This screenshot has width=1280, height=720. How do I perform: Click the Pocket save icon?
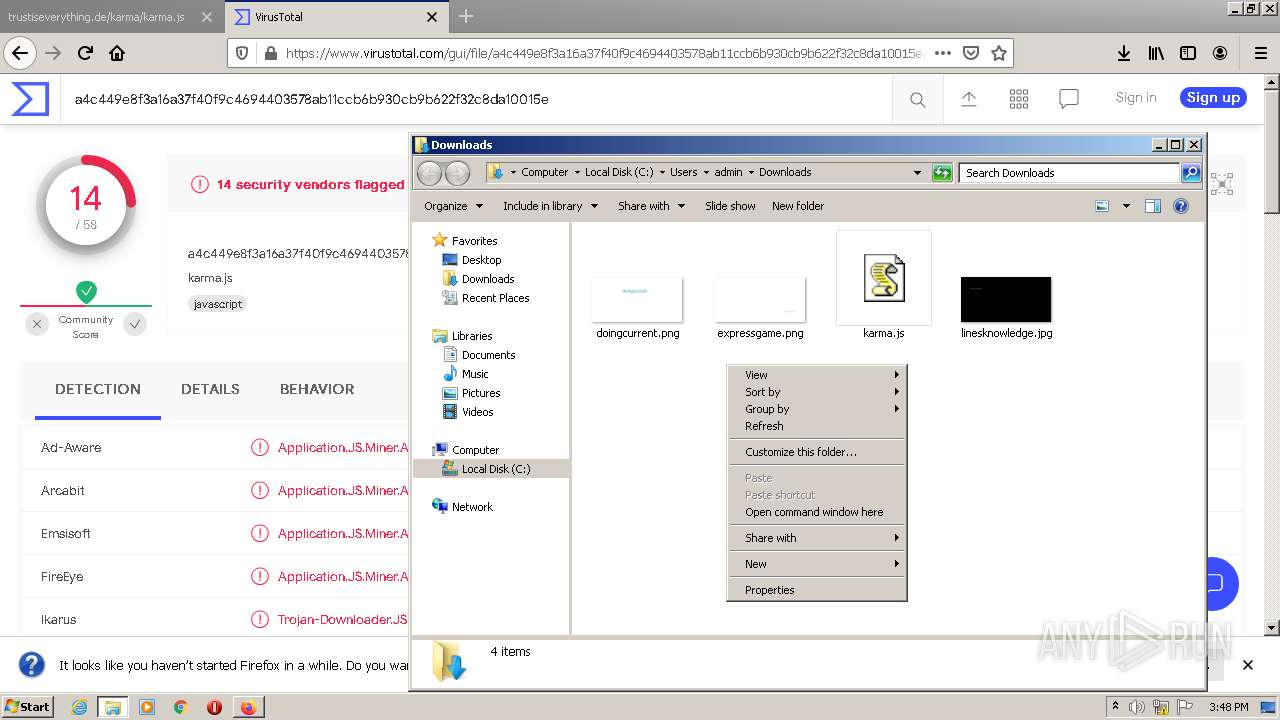click(x=970, y=53)
